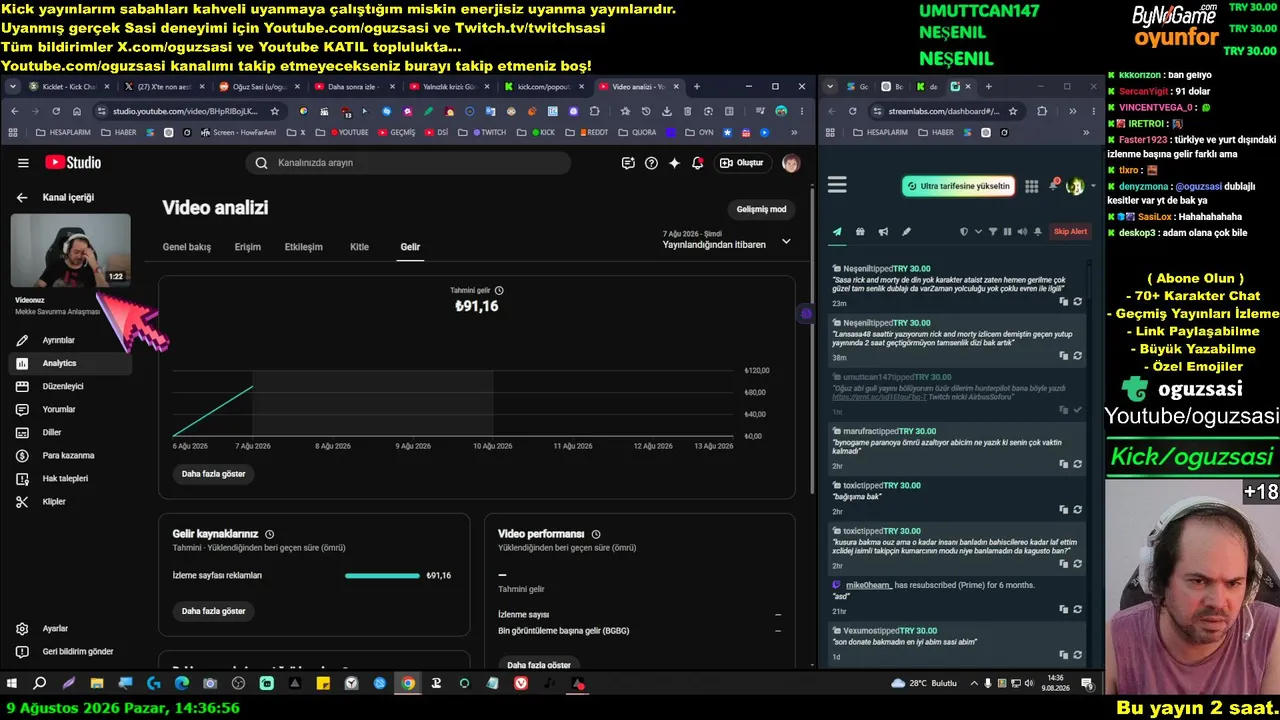Open the Streamlabs account dropdown arrow
This screenshot has width=1280, height=720.
1092,186
